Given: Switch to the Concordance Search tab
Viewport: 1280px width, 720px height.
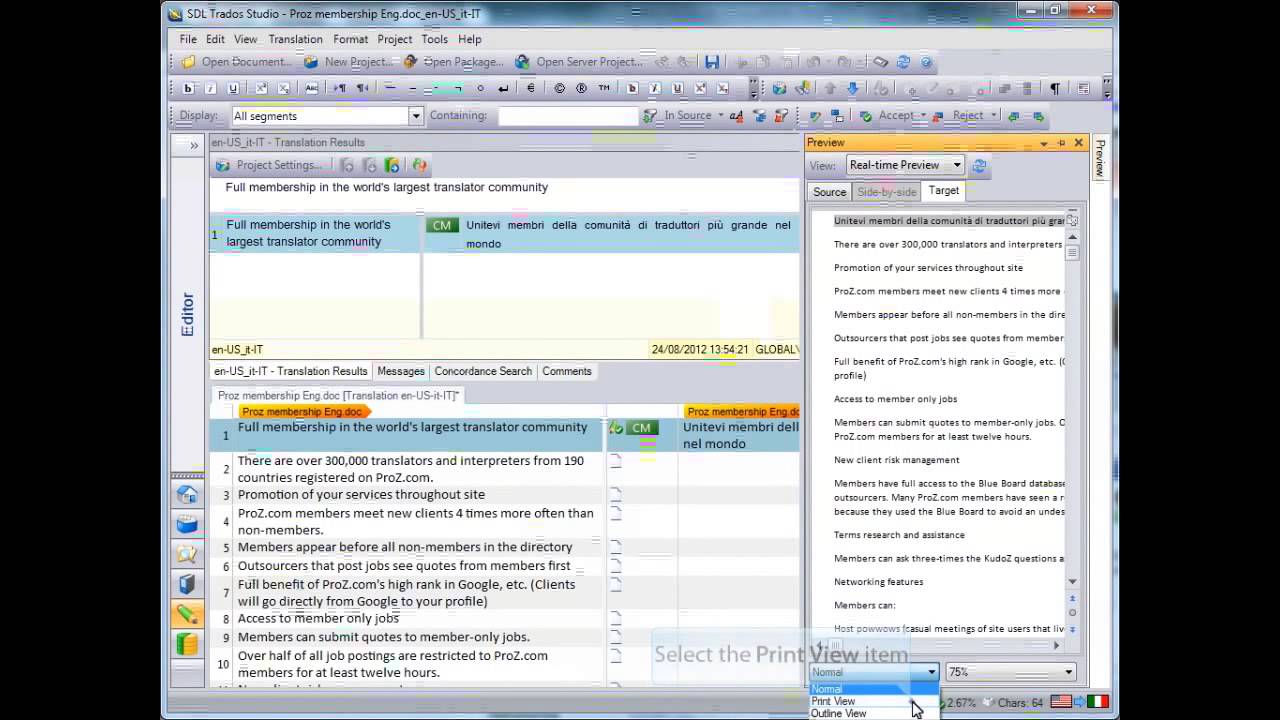Looking at the screenshot, I should tap(483, 371).
